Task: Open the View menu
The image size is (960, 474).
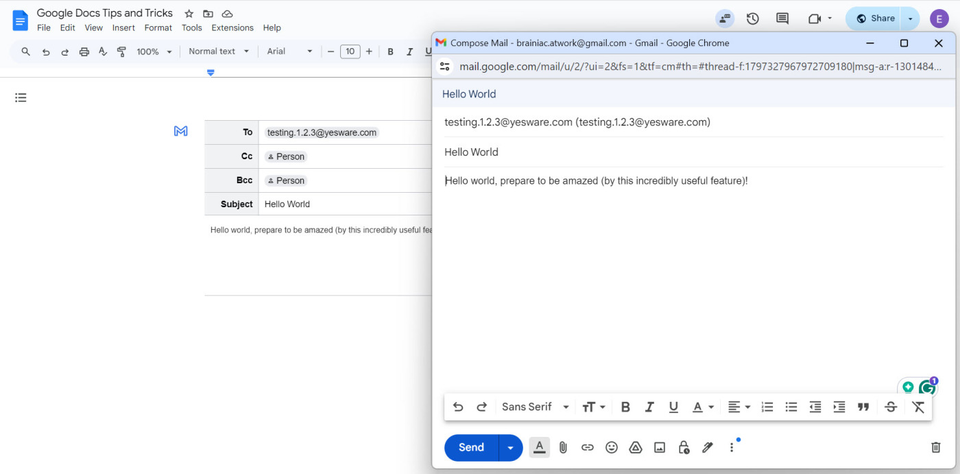Action: coord(94,28)
